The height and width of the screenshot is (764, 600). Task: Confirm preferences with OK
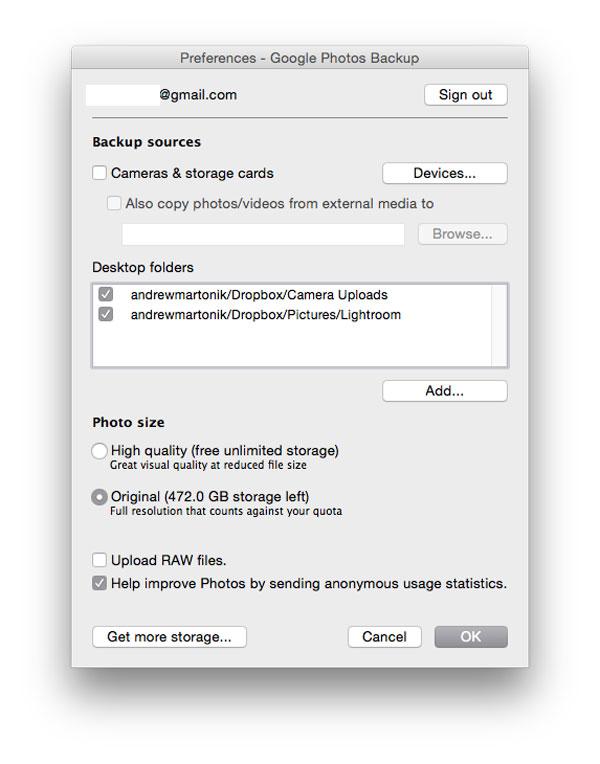coord(471,637)
